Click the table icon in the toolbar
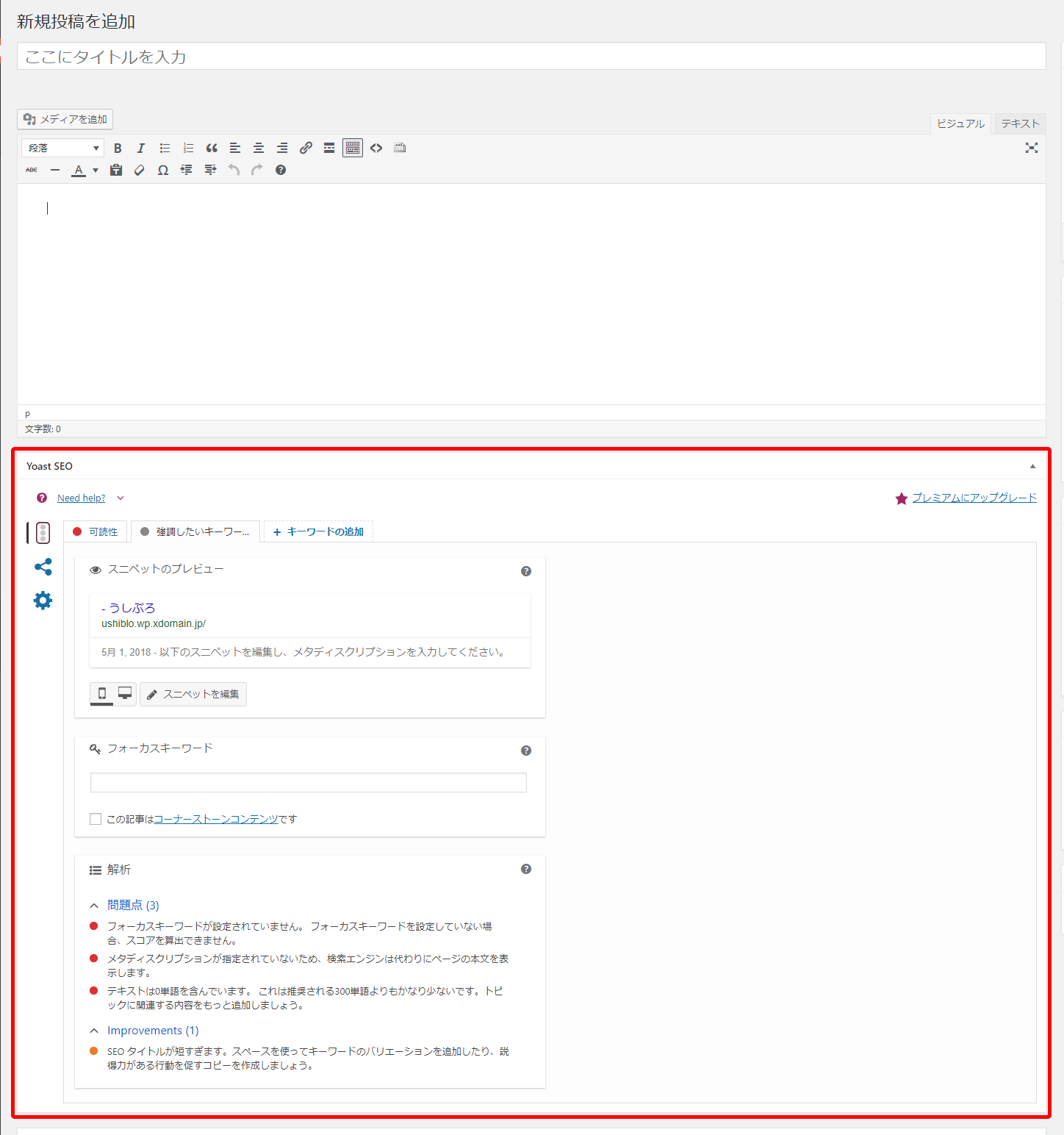The width and height of the screenshot is (1064, 1135). 400,148
